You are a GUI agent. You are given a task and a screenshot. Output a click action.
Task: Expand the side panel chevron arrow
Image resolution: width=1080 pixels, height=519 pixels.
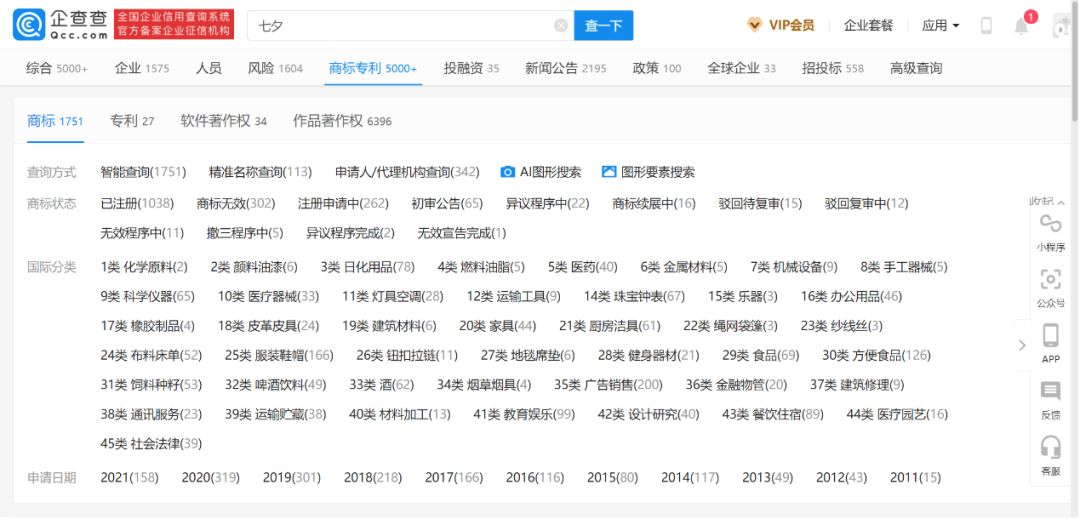point(1022,346)
